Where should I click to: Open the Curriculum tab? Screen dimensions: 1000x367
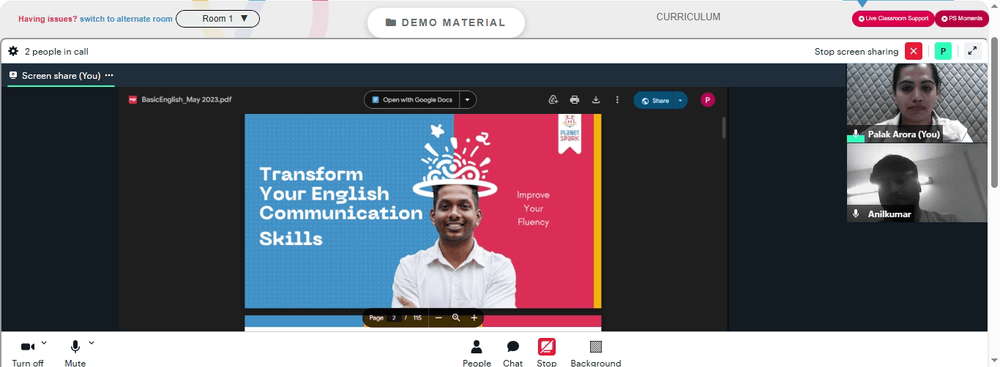pos(688,17)
